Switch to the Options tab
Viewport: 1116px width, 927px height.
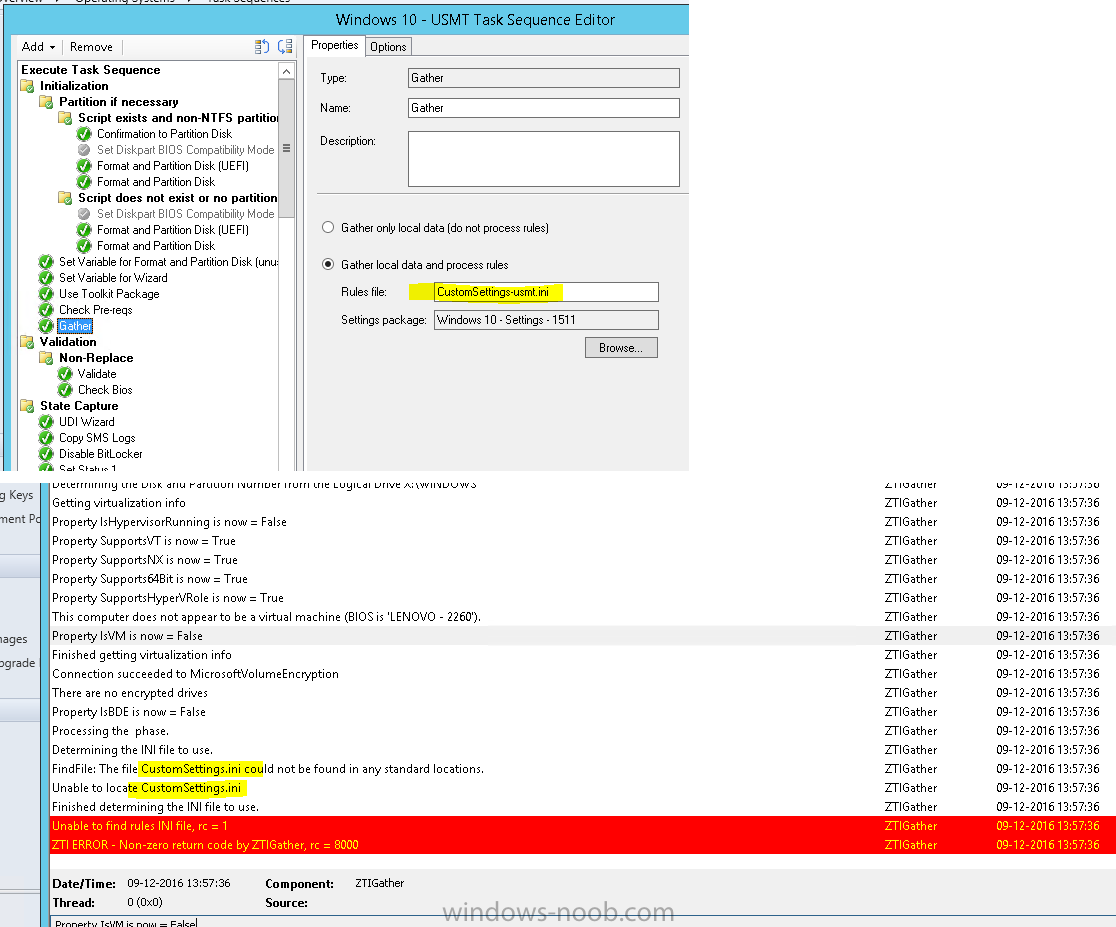[x=388, y=47]
